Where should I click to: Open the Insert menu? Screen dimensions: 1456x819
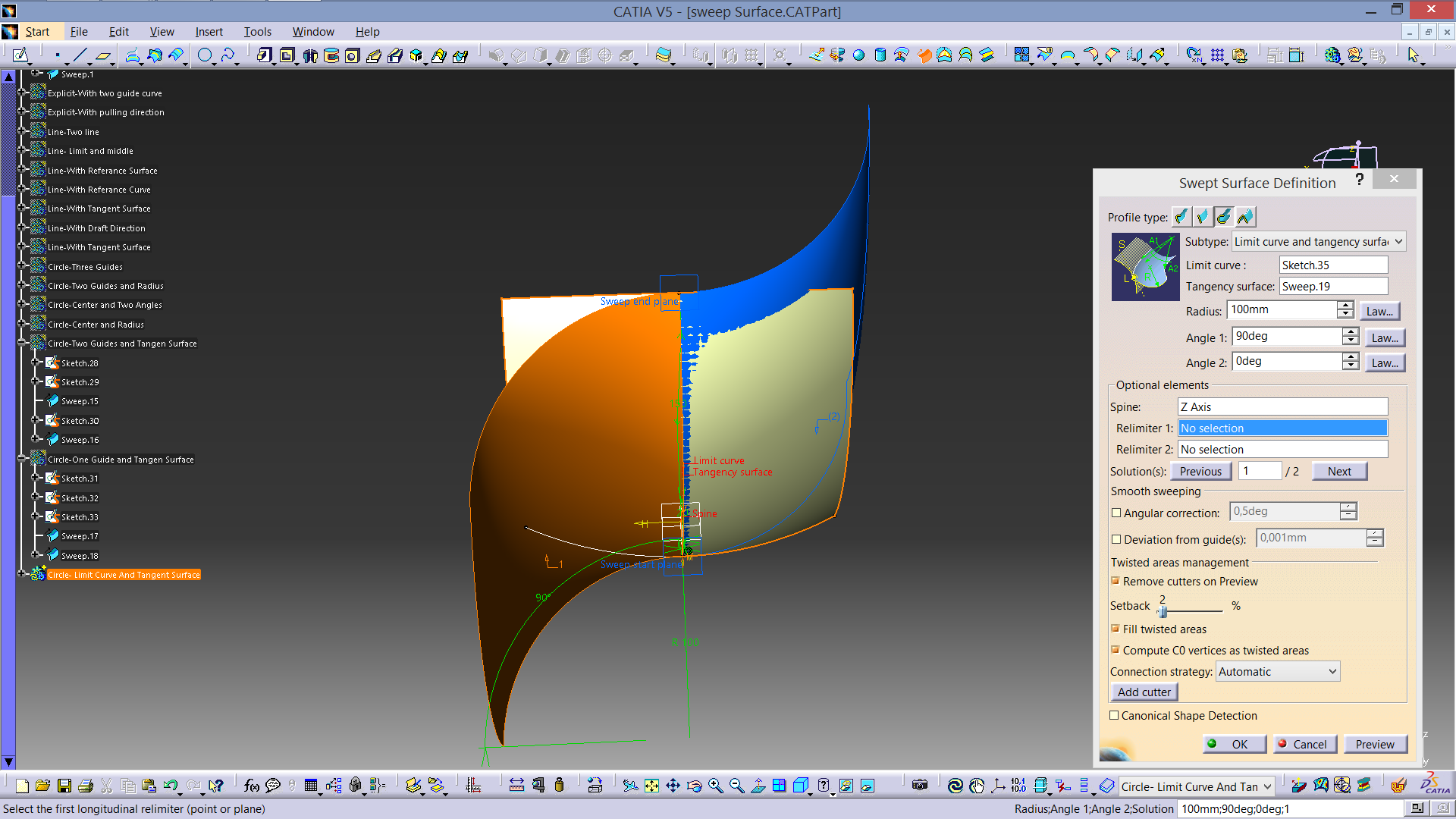209,32
